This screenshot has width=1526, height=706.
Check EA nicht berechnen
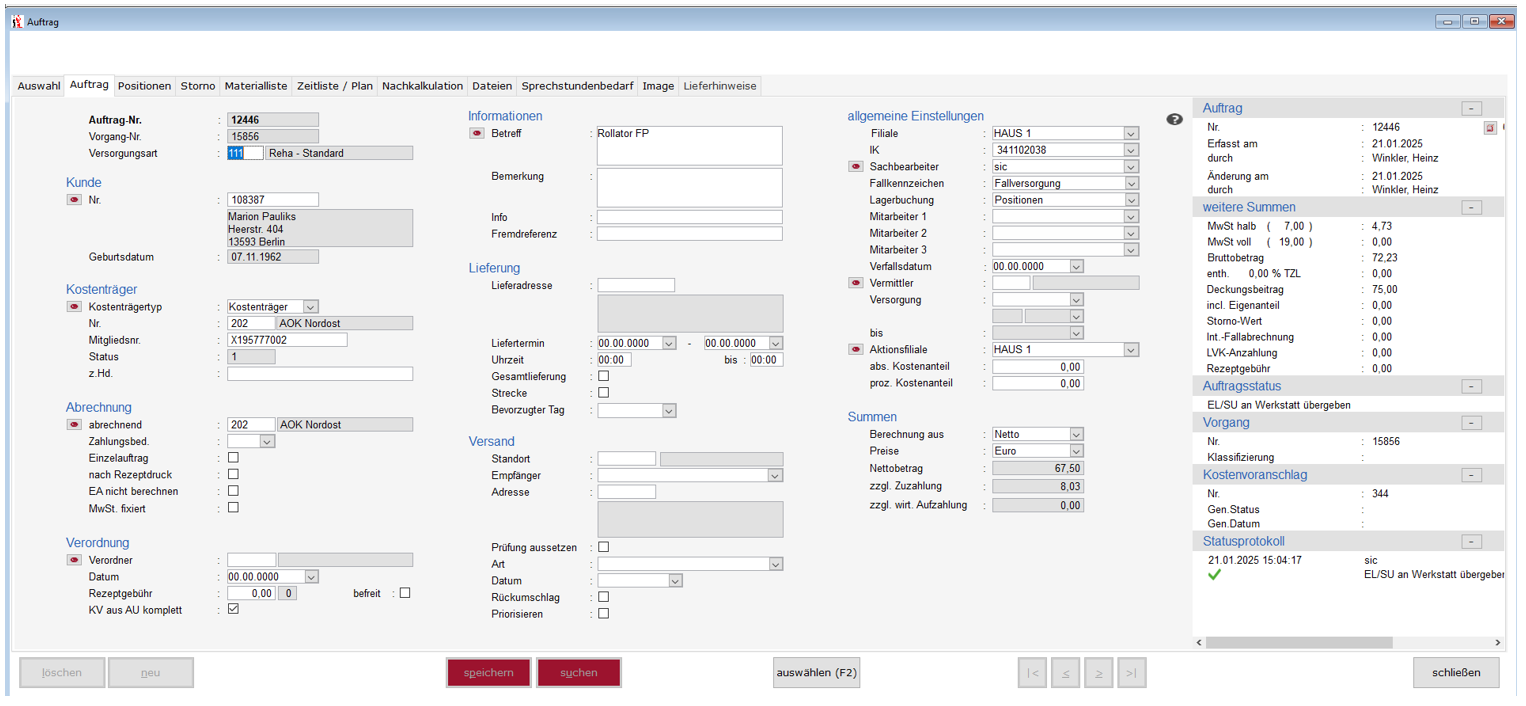coord(233,491)
